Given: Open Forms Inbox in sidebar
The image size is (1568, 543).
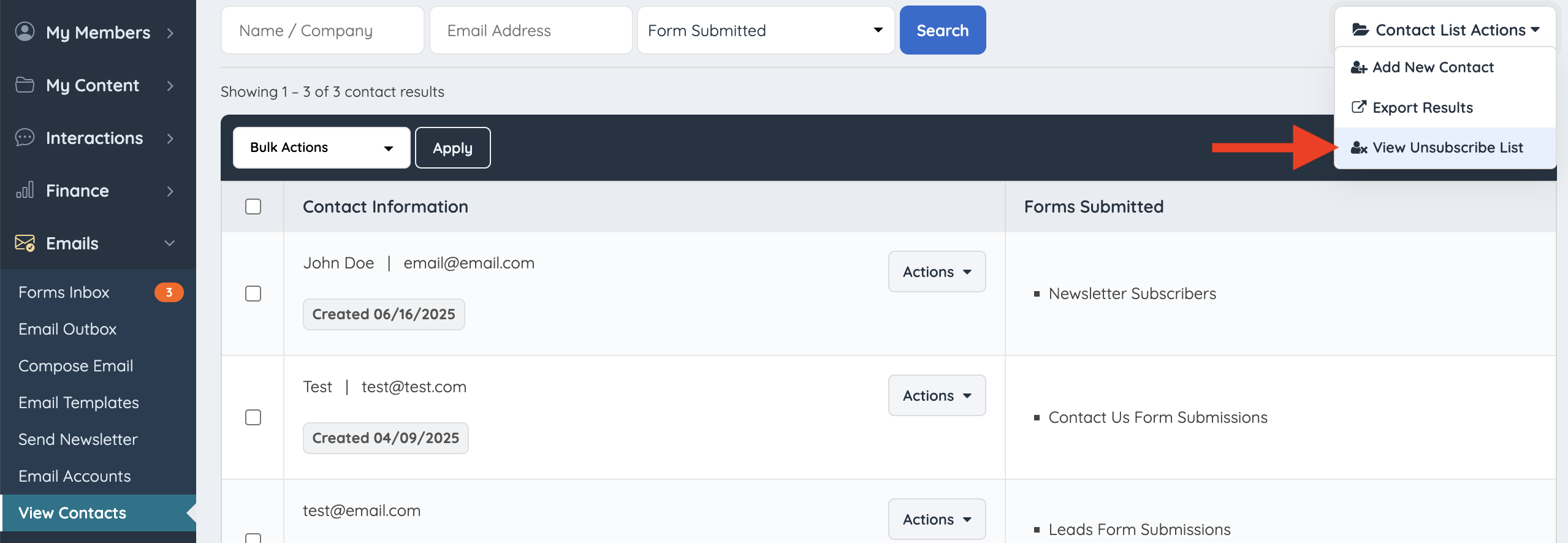Looking at the screenshot, I should (x=64, y=292).
